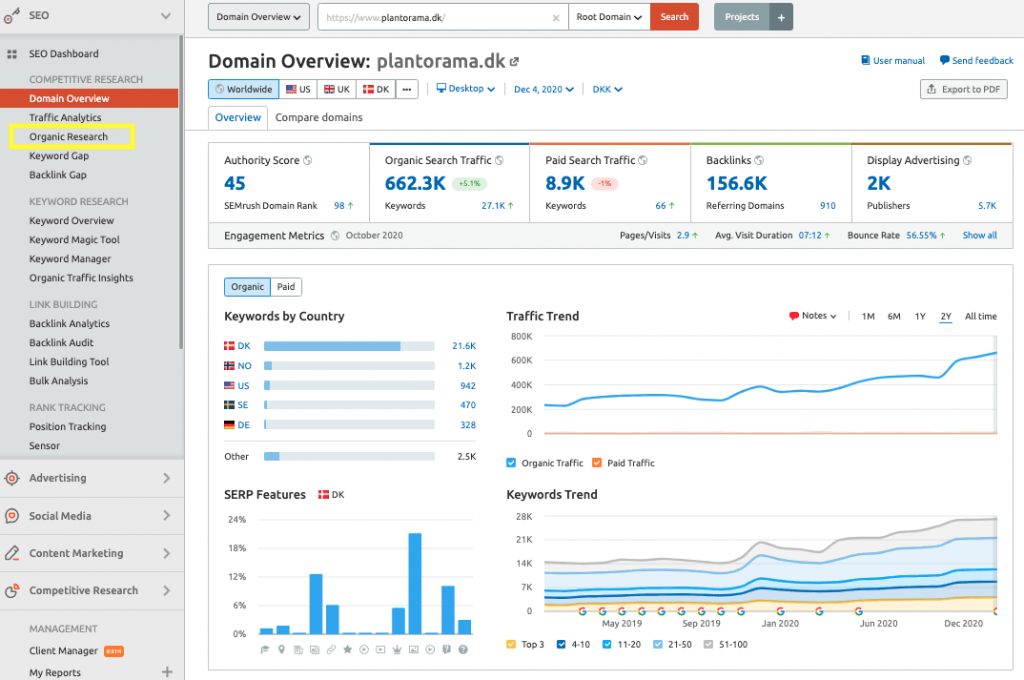Select the DK database tab

376,89
